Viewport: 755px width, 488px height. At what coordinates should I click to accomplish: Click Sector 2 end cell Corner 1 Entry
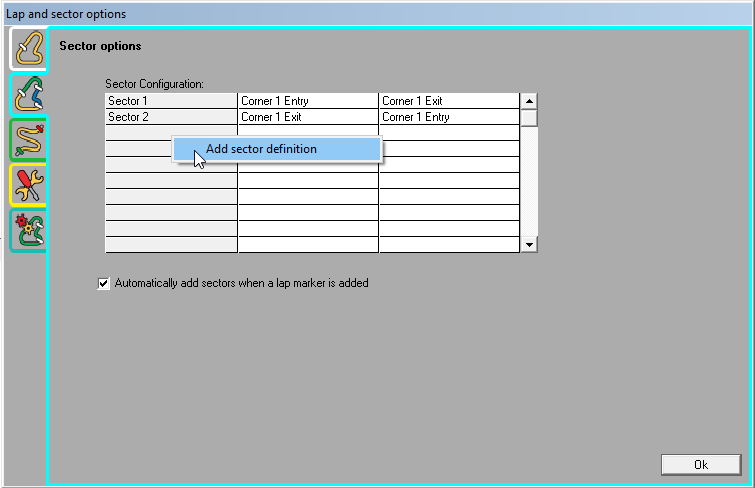point(448,117)
